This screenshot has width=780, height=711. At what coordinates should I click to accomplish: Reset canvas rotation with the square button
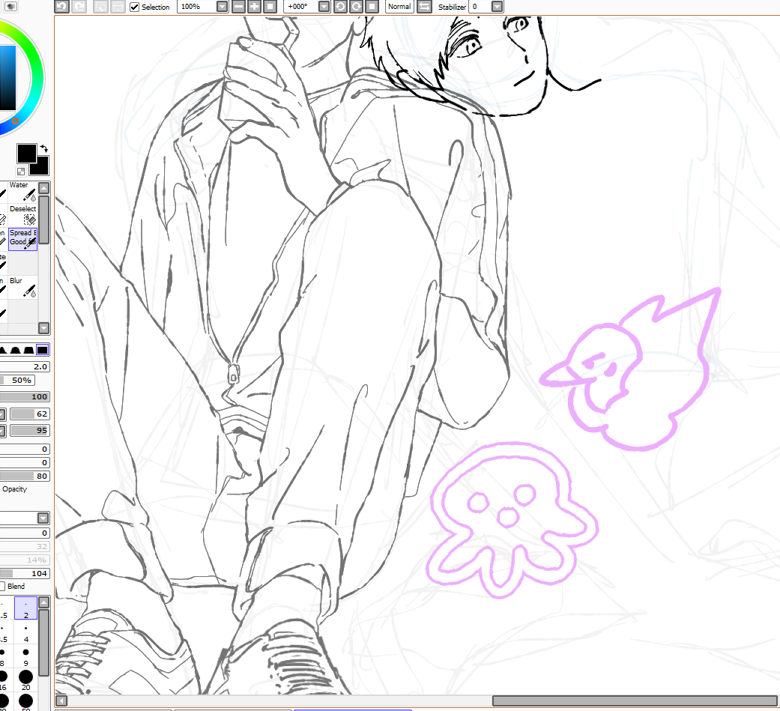point(372,6)
